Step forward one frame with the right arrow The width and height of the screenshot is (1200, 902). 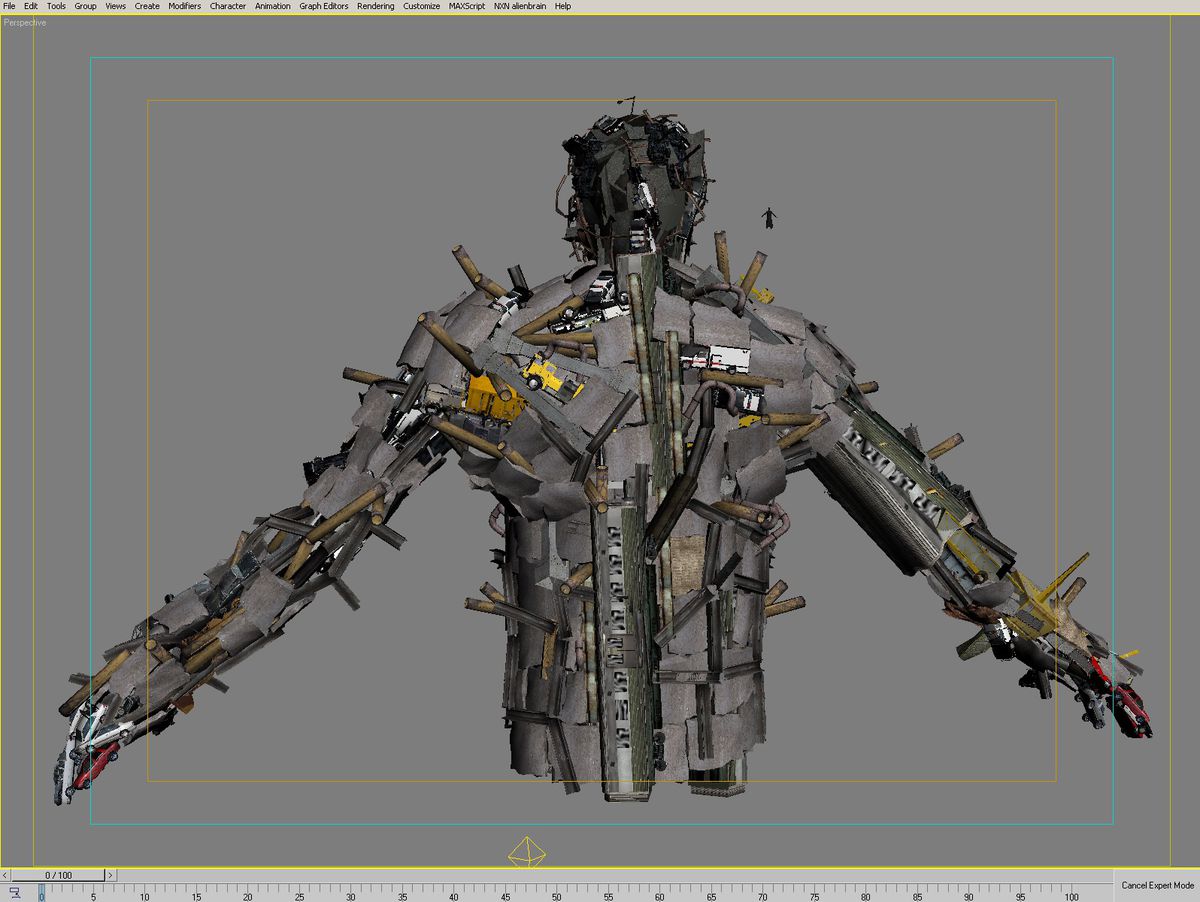pos(111,874)
